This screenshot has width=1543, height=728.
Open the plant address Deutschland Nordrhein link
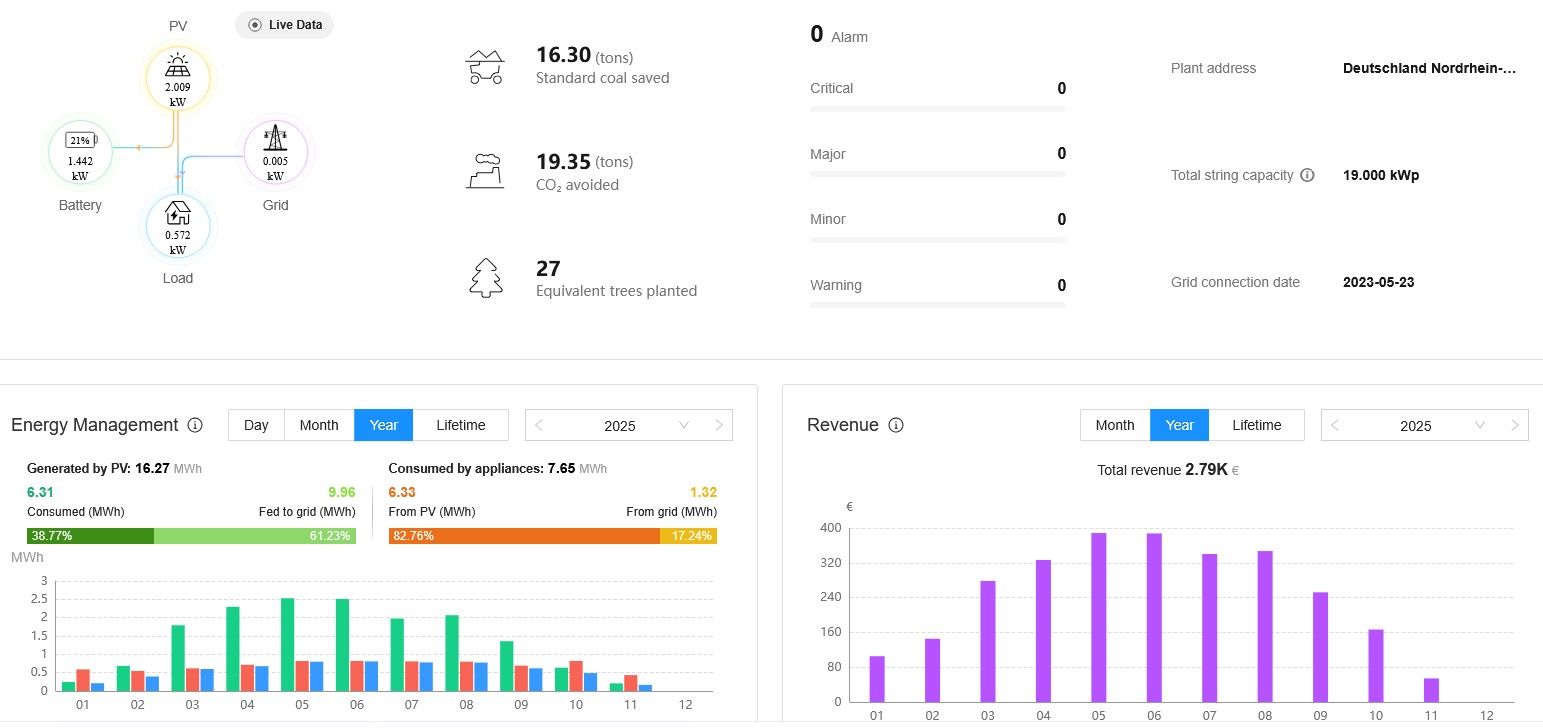pos(1429,68)
